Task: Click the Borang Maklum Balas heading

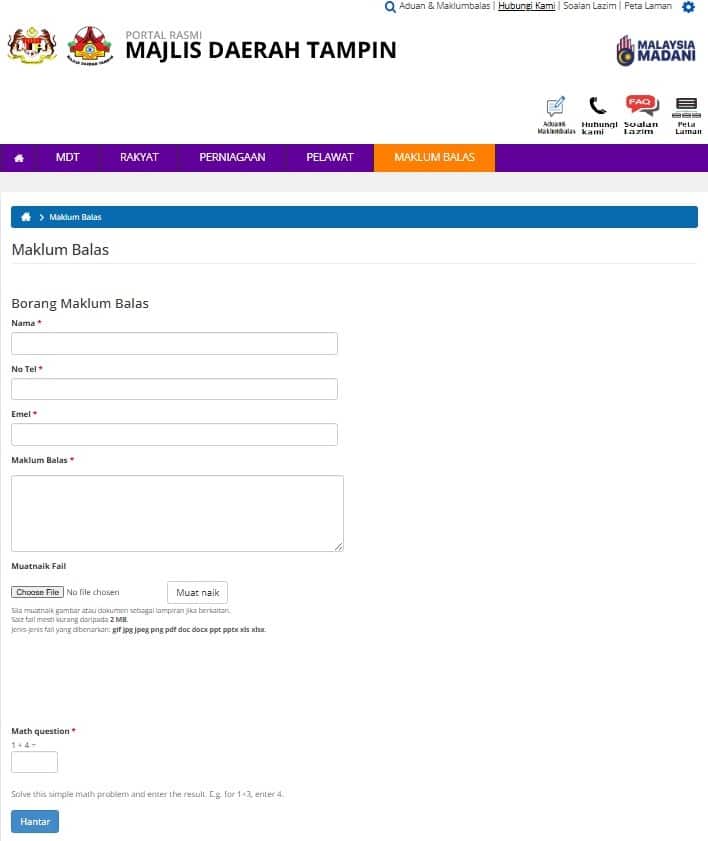Action: click(80, 304)
